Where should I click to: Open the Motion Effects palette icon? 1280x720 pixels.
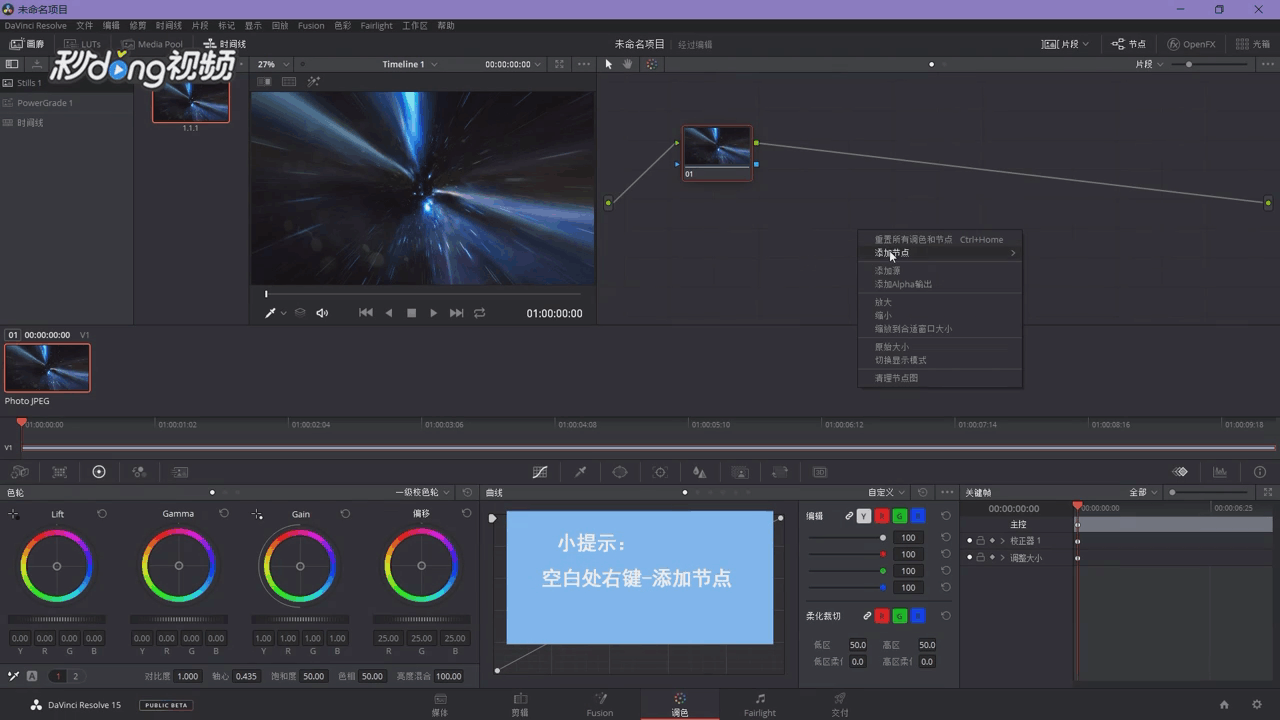click(x=180, y=472)
